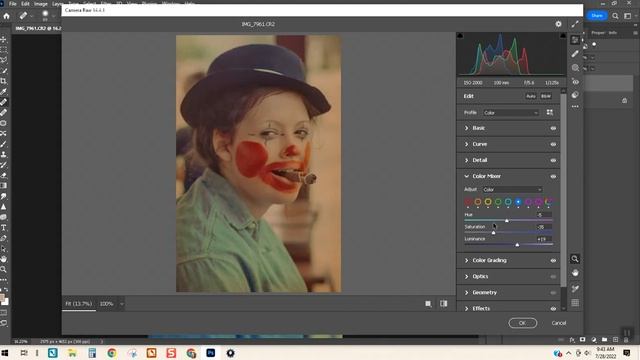
Task: Click the Luminance slider handle
Action: coord(517,244)
